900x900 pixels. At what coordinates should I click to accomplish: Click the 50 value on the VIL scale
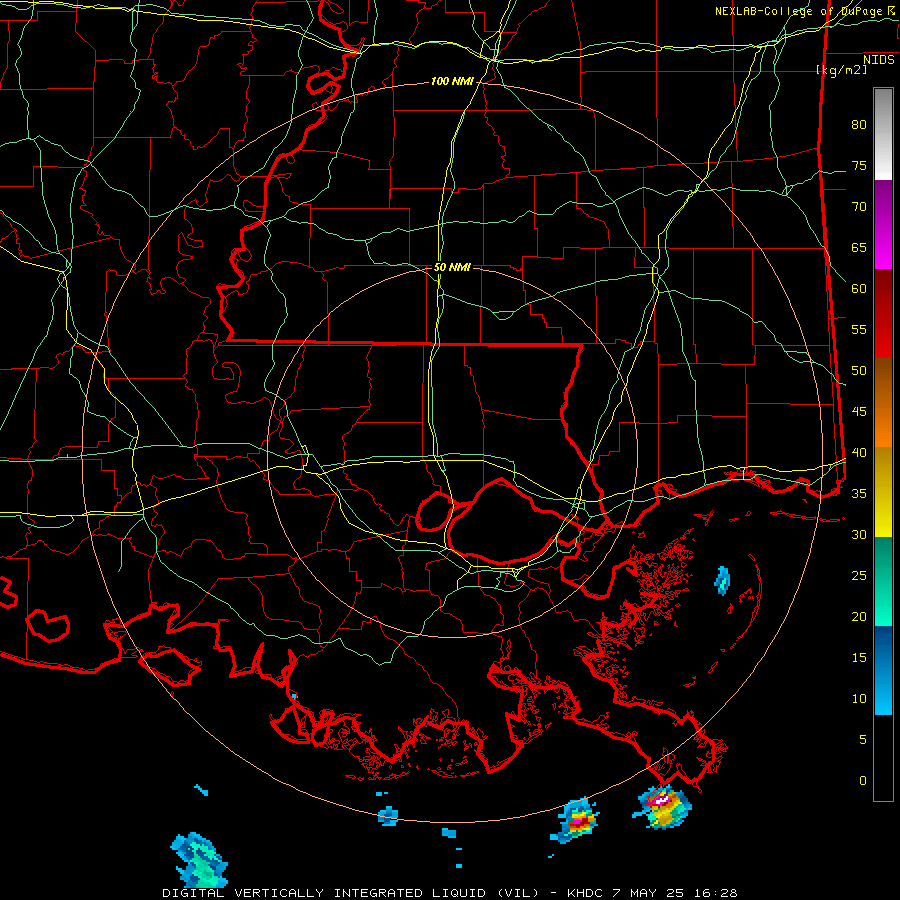859,371
